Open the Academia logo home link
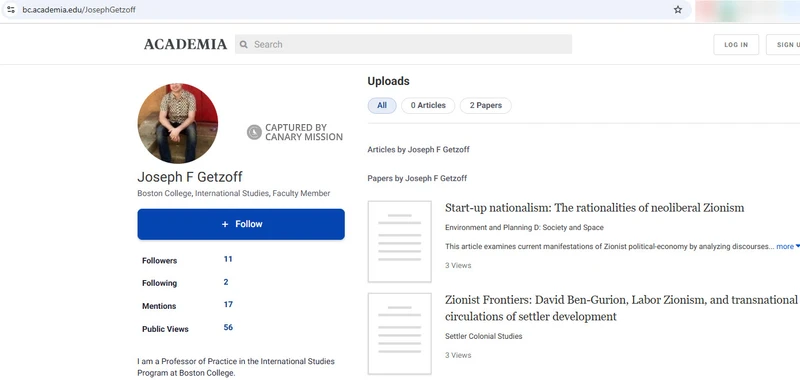 185,44
